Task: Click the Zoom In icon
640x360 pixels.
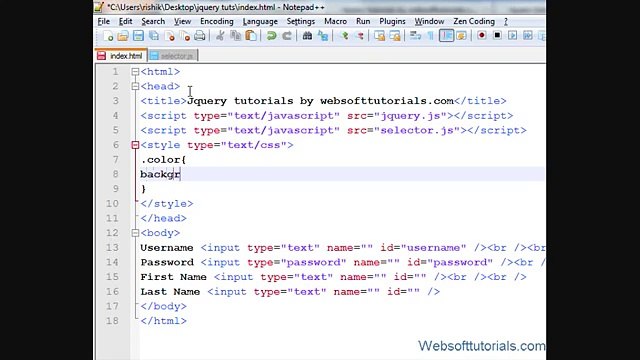Action: click(344, 36)
